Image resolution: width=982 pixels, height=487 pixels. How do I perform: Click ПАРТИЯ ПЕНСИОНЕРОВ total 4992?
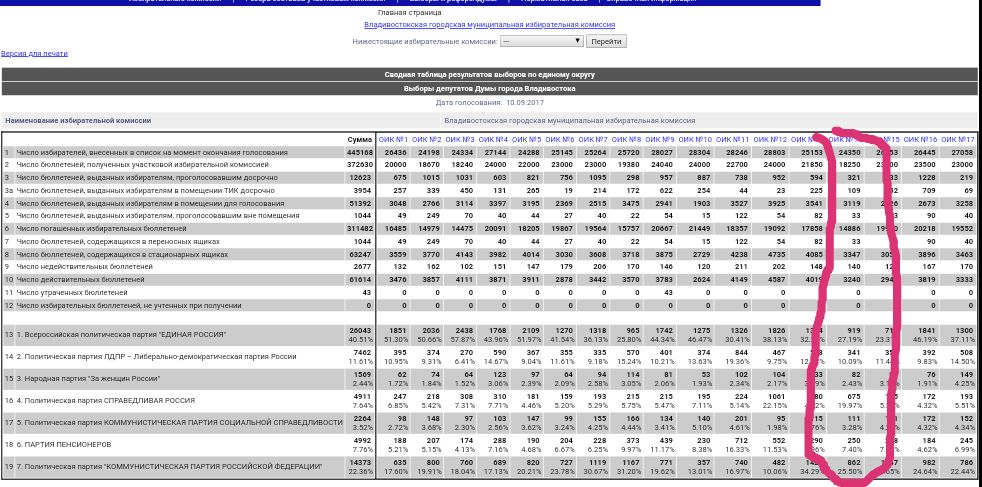pos(363,439)
